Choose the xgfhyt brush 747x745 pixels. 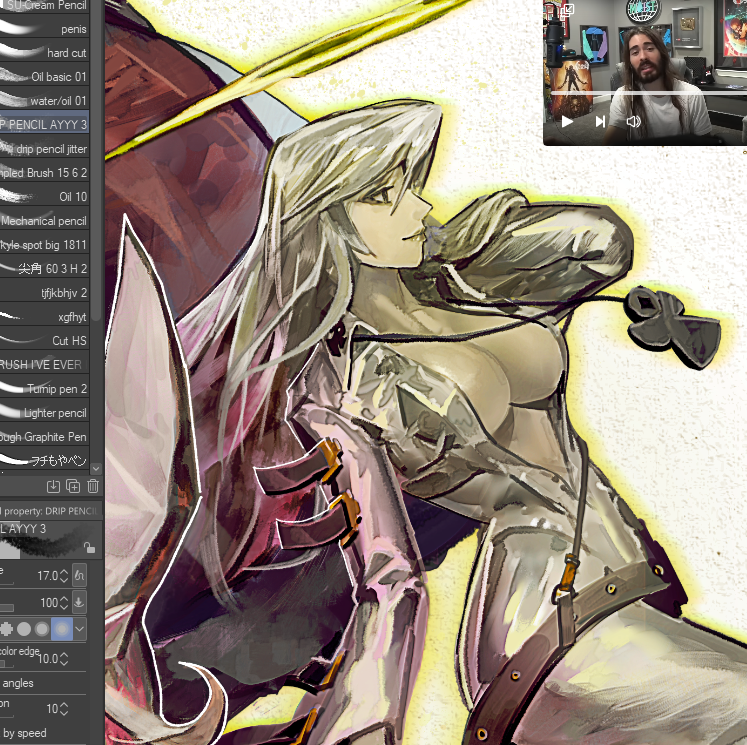(x=44, y=316)
